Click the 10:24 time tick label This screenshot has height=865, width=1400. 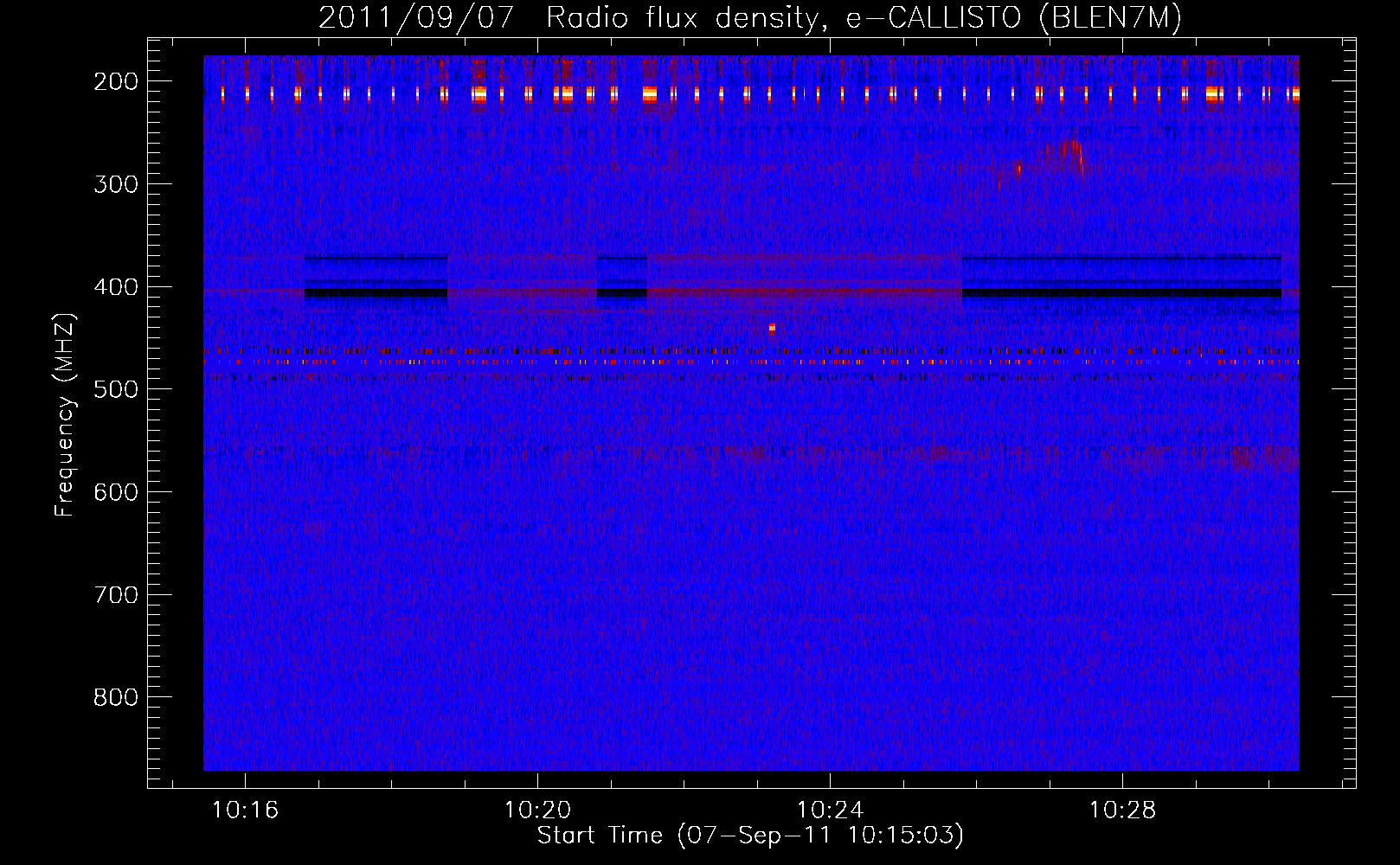click(x=830, y=811)
